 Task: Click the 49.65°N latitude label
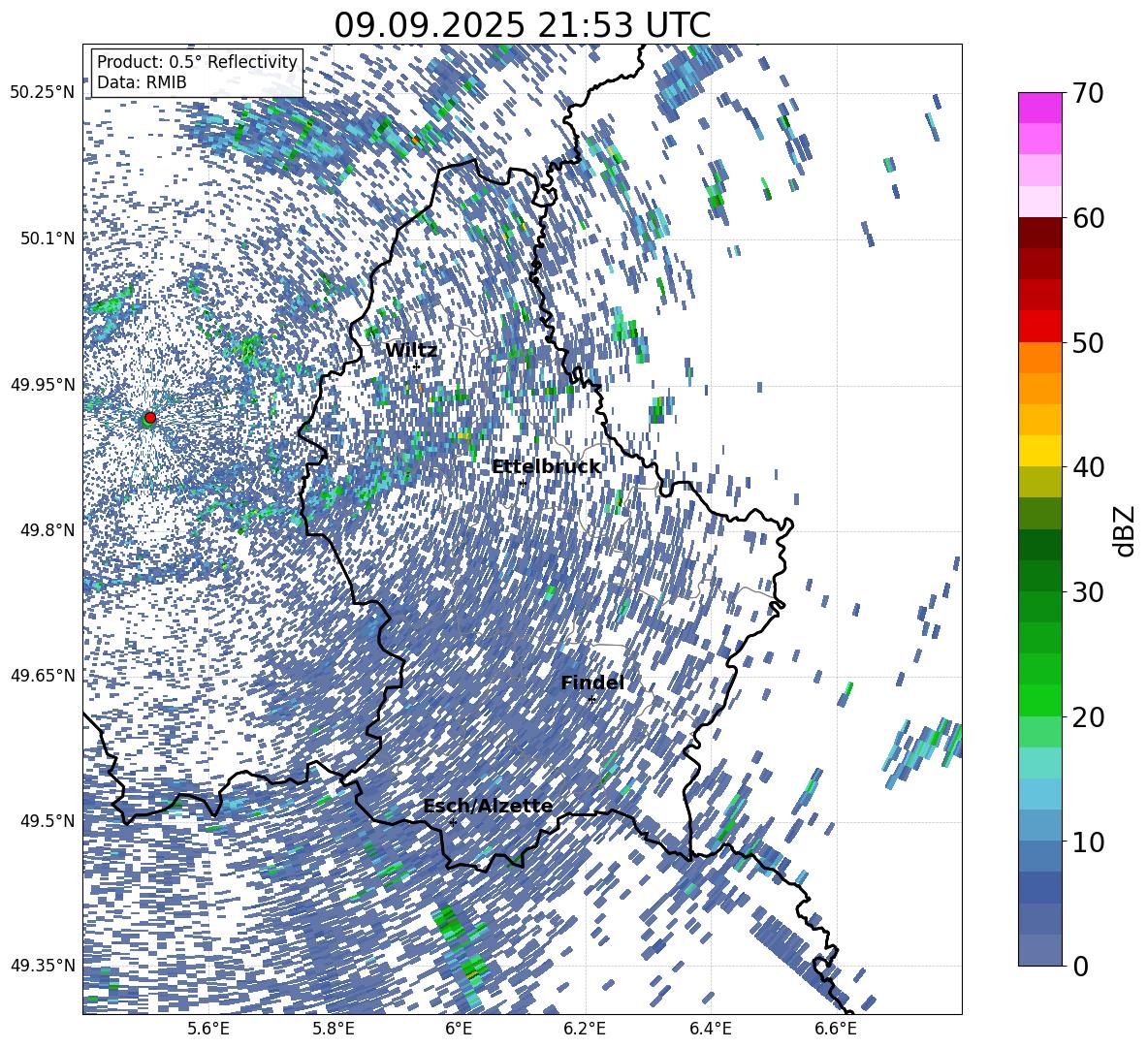43,676
